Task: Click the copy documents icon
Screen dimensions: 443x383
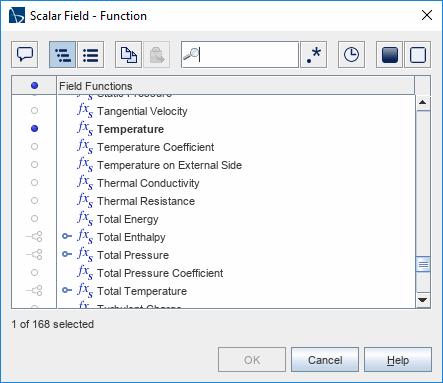Action: (x=129, y=55)
